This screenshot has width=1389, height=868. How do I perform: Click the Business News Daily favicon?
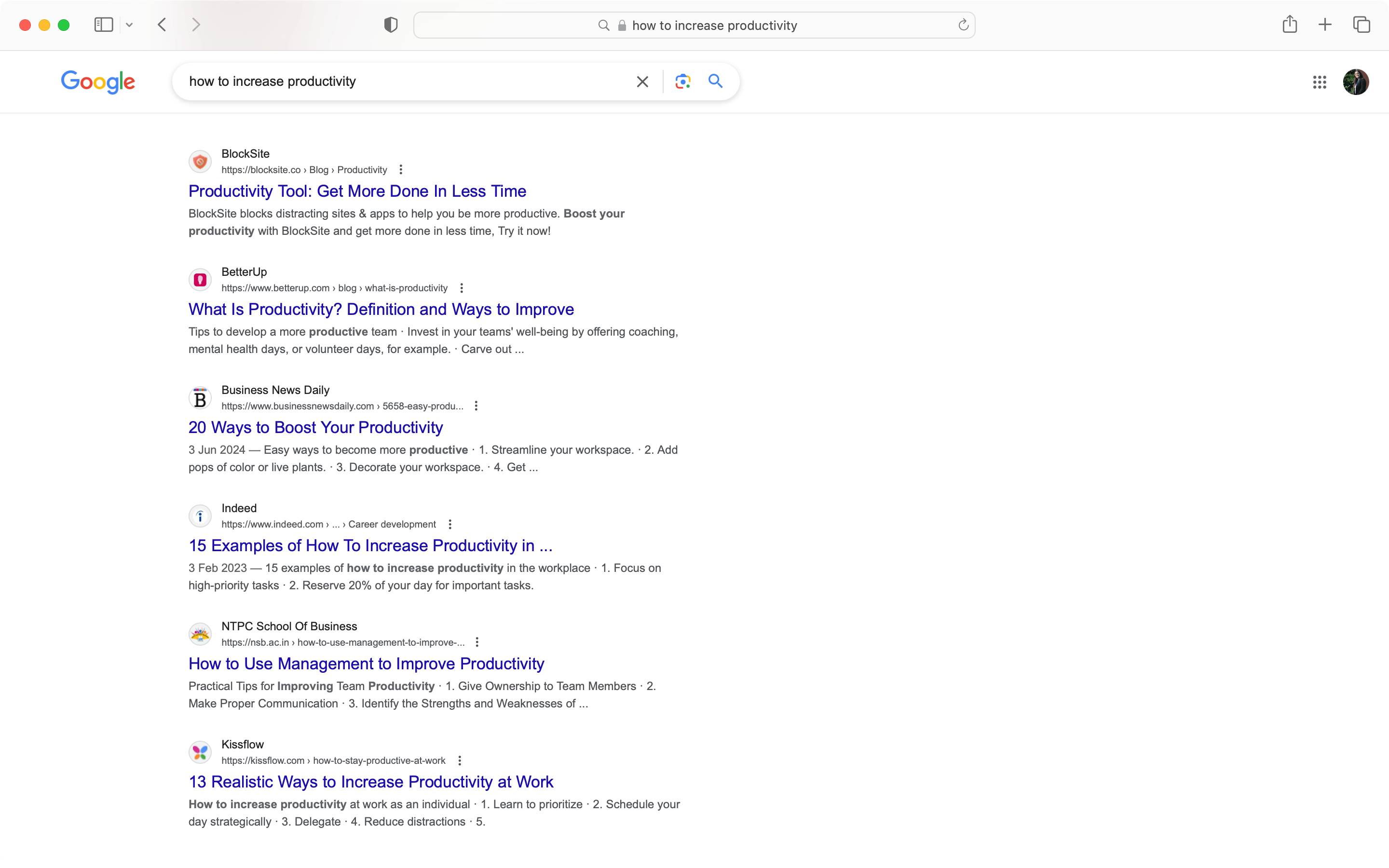(200, 398)
